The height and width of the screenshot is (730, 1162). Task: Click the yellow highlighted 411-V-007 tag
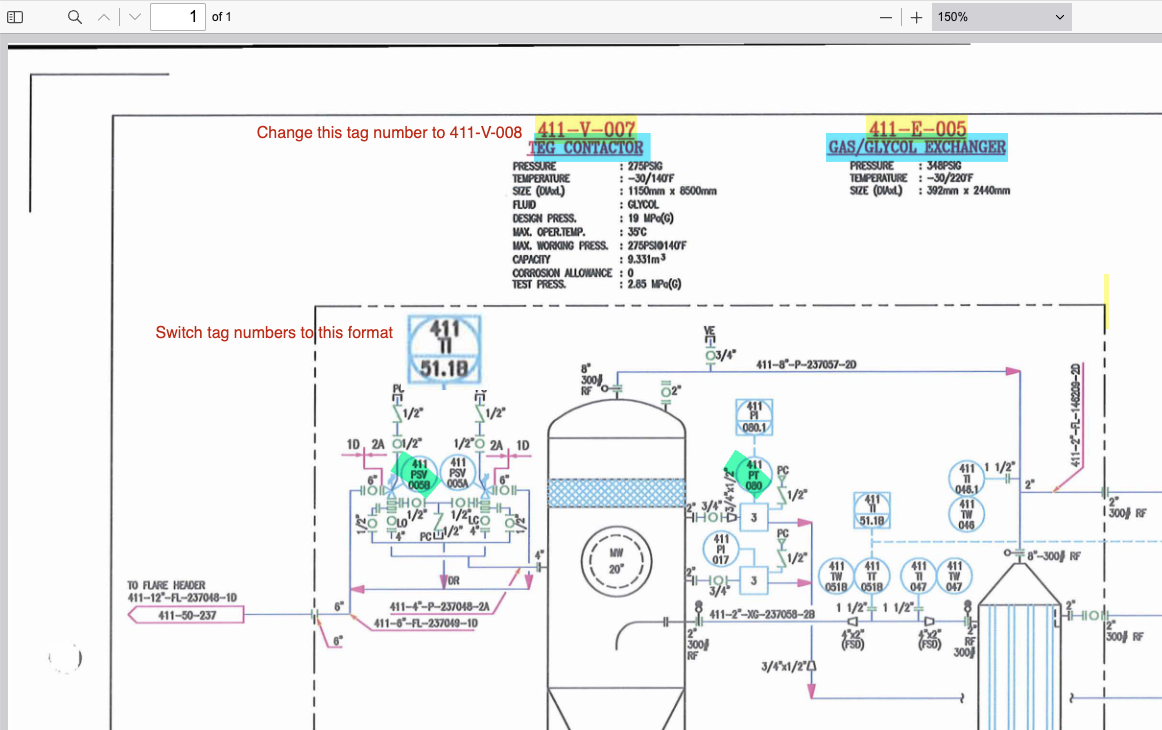[586, 129]
